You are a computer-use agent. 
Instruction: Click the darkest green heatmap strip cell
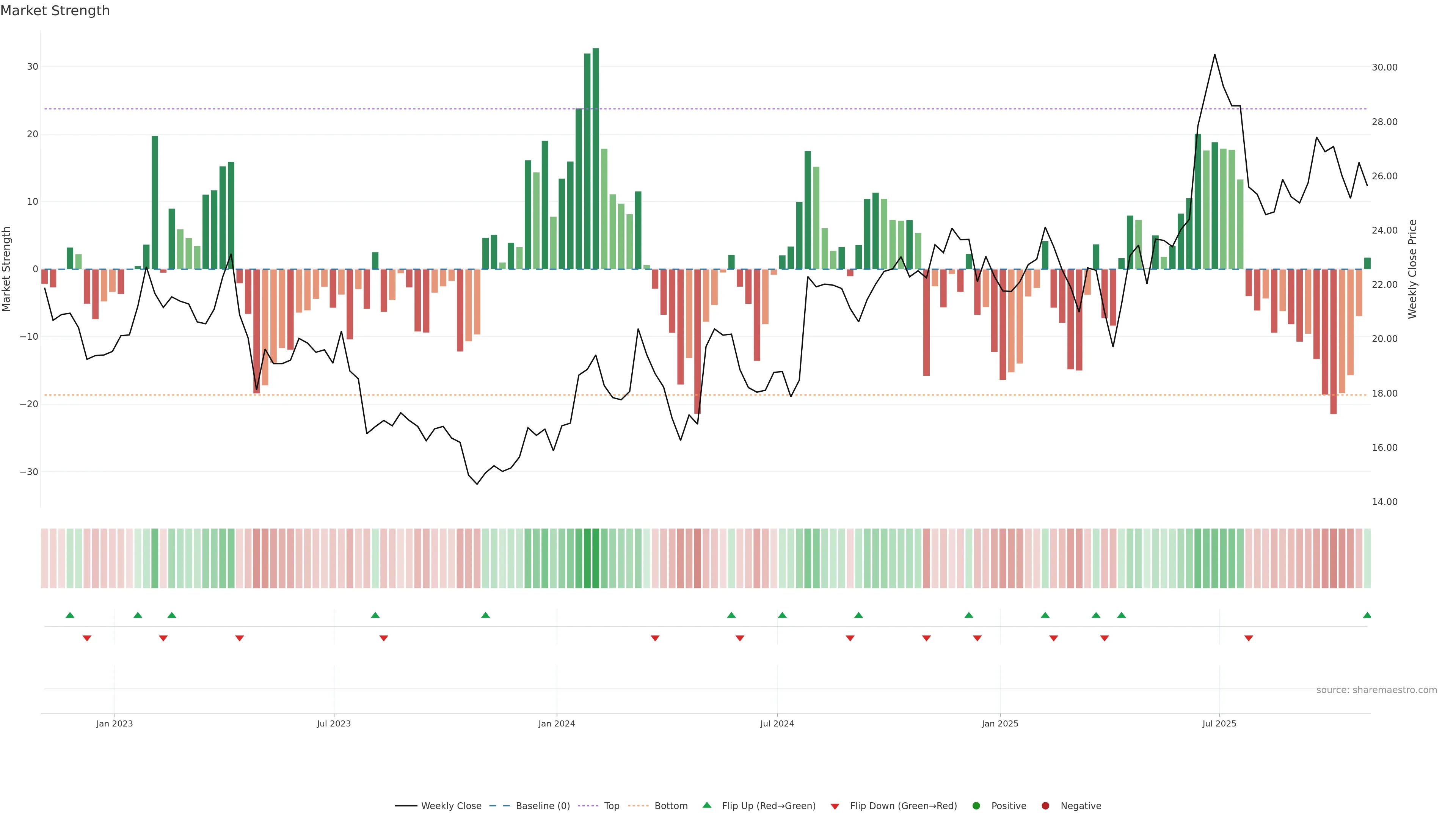[x=596, y=559]
